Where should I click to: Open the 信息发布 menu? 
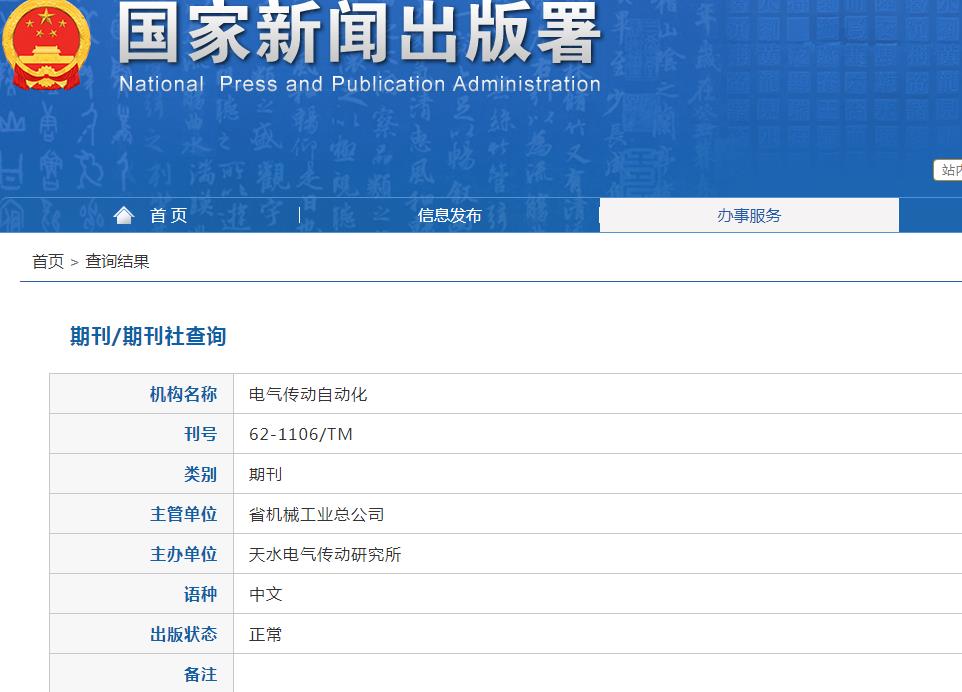pyautogui.click(x=449, y=214)
